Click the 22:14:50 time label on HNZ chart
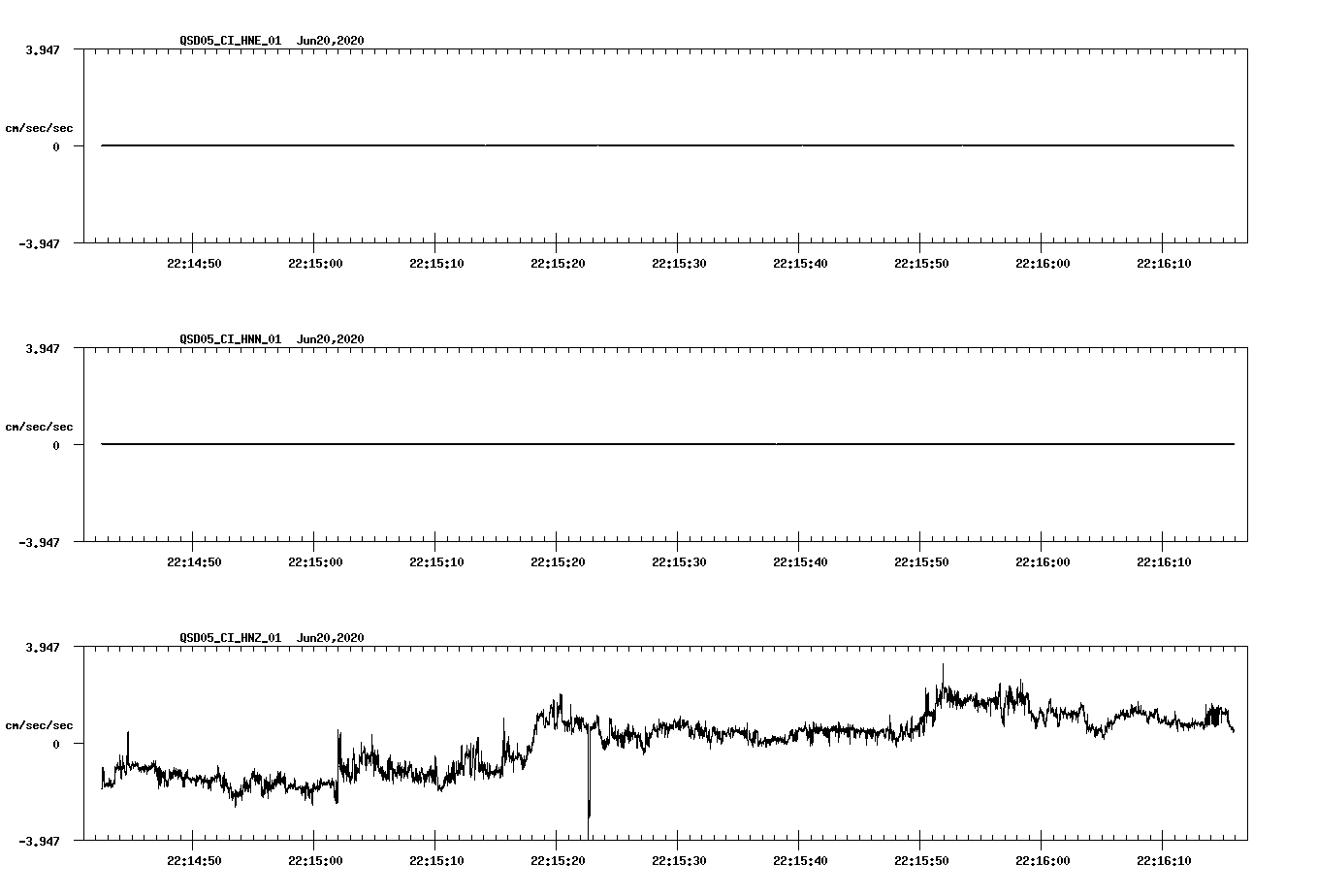1317x896 pixels. [x=194, y=861]
